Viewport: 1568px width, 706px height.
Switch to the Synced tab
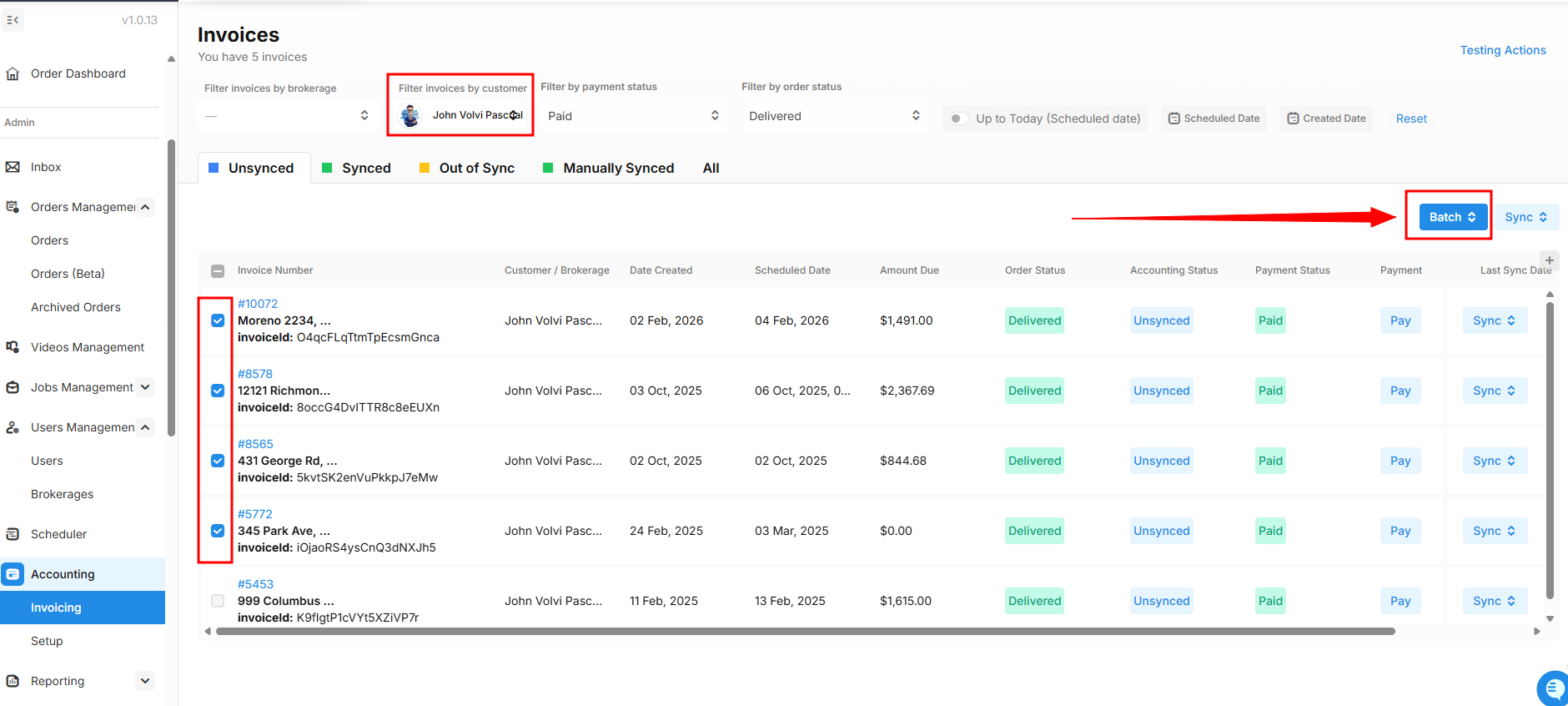coord(356,169)
